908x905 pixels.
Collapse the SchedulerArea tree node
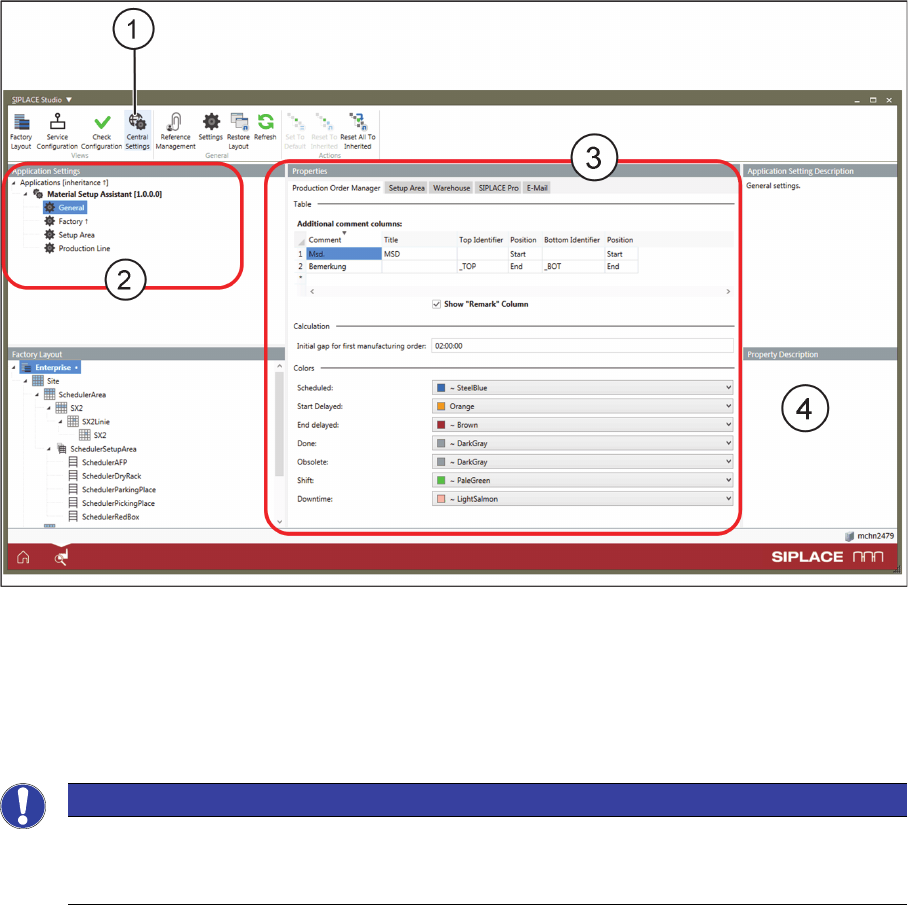37,394
